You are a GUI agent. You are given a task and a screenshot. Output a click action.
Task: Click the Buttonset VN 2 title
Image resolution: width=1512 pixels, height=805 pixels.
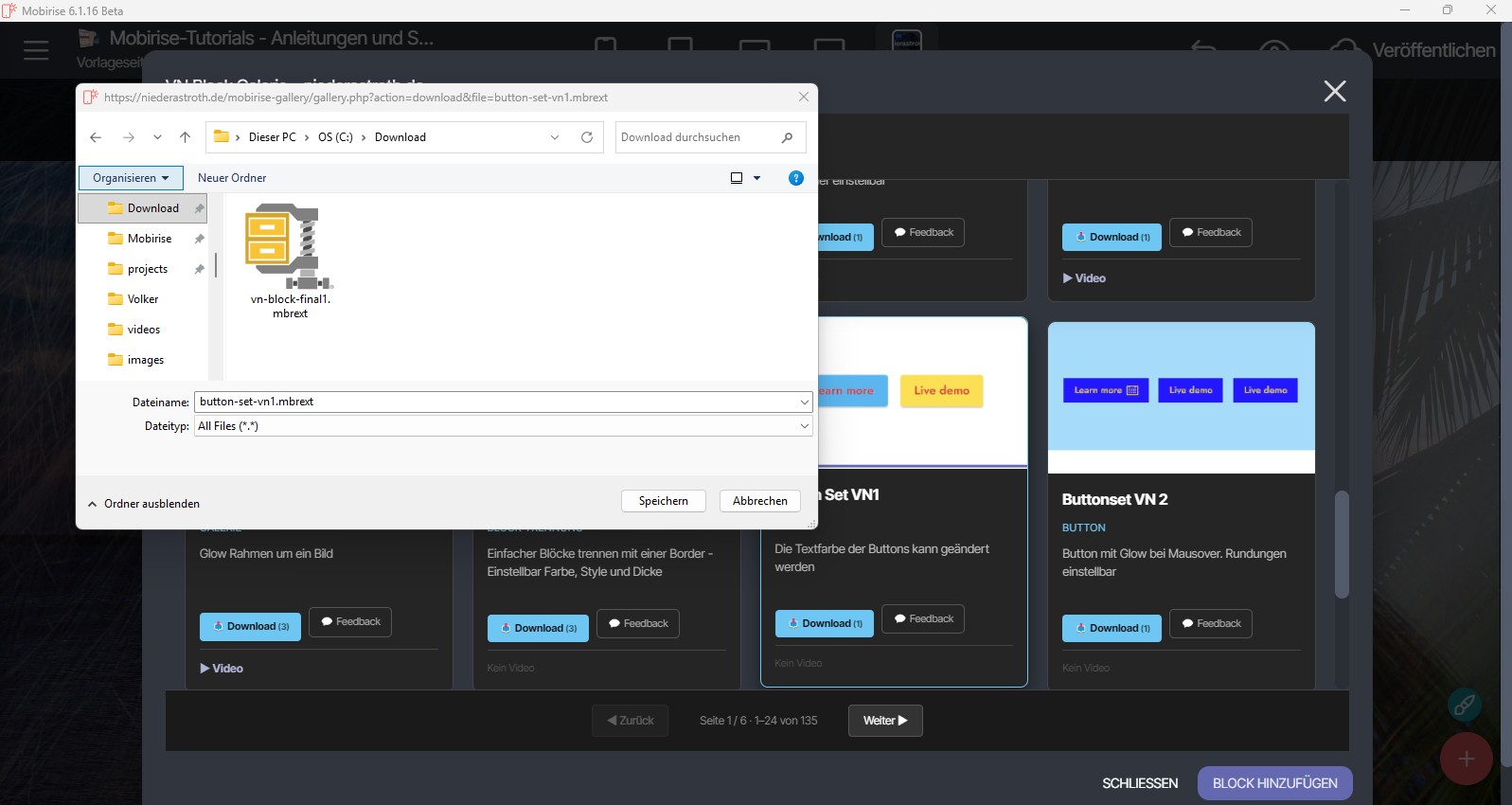(1115, 500)
